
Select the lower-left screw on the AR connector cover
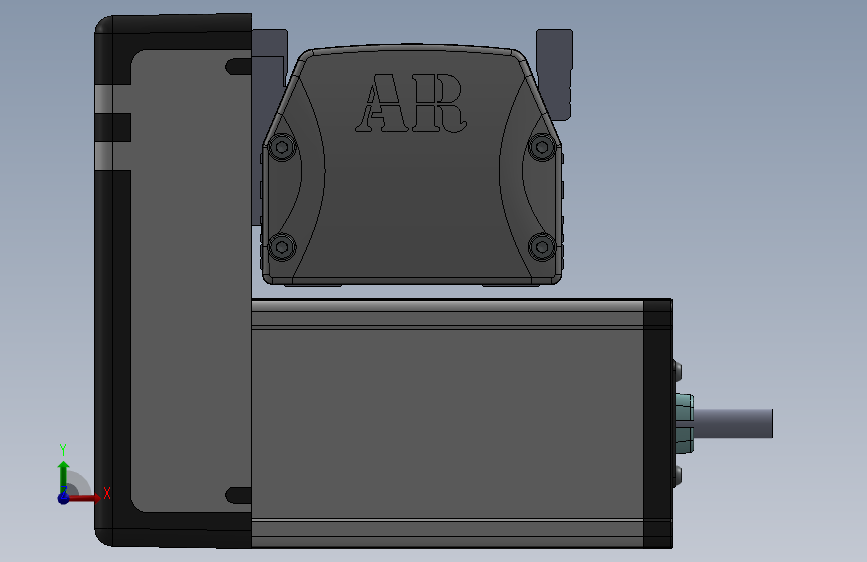(x=282, y=247)
